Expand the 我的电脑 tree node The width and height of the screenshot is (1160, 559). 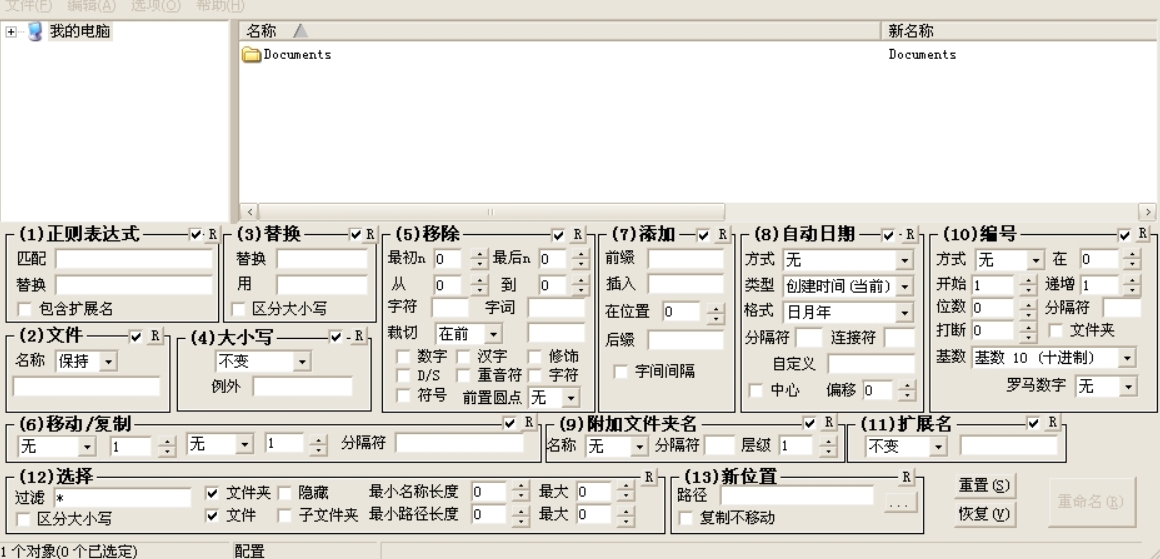pos(10,32)
